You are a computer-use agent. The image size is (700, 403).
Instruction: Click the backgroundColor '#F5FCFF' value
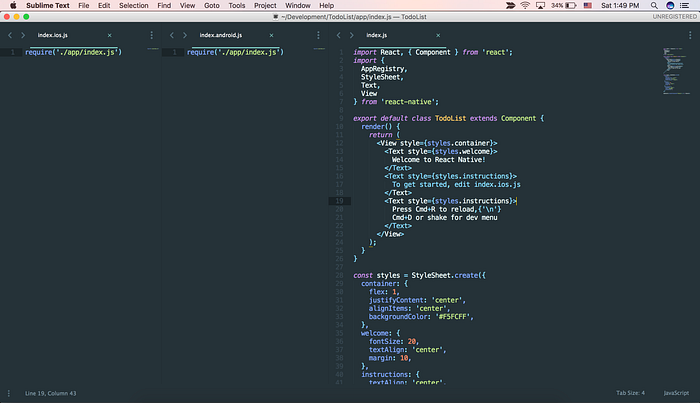point(453,317)
